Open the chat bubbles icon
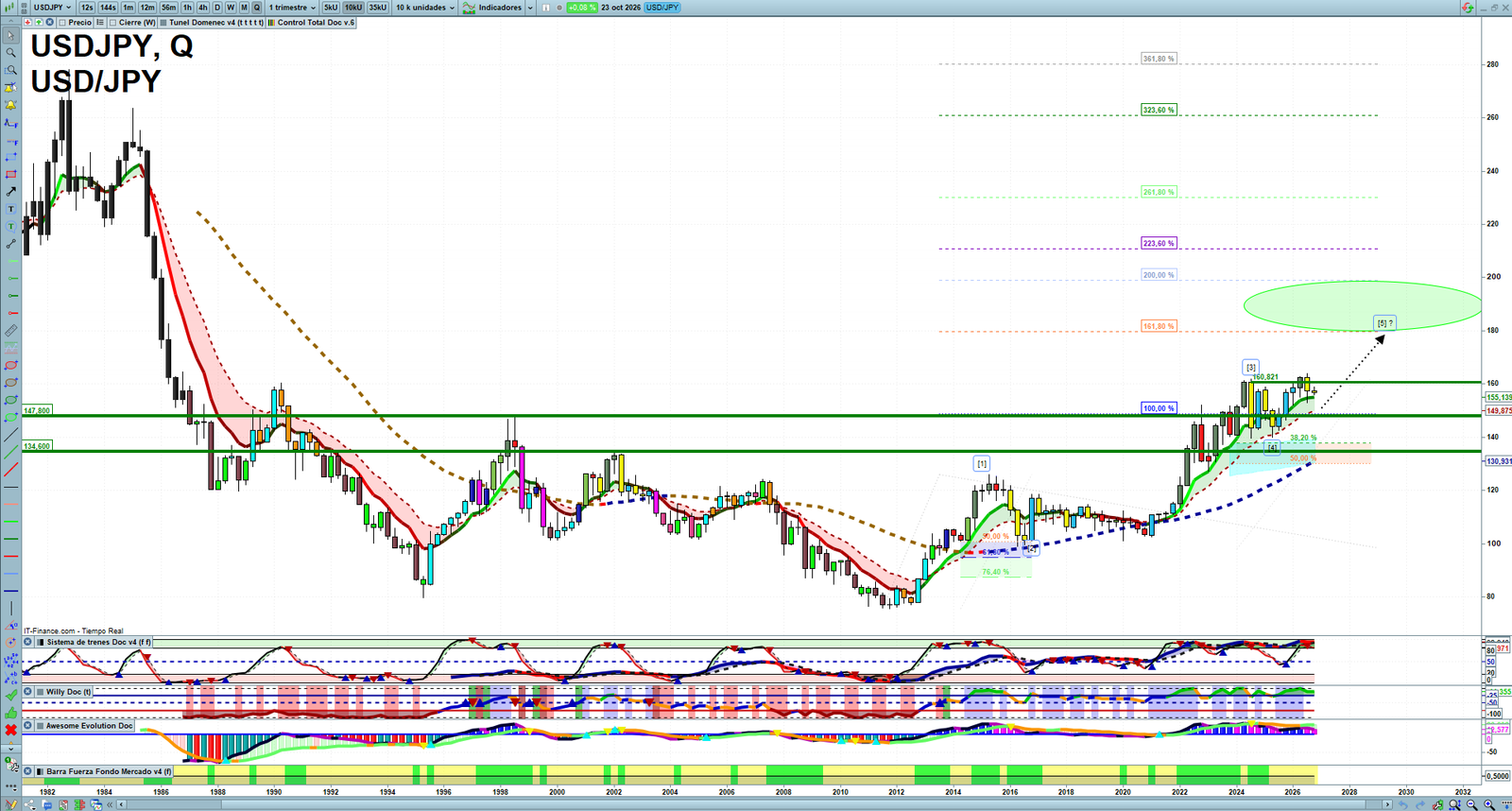 tap(46, 804)
